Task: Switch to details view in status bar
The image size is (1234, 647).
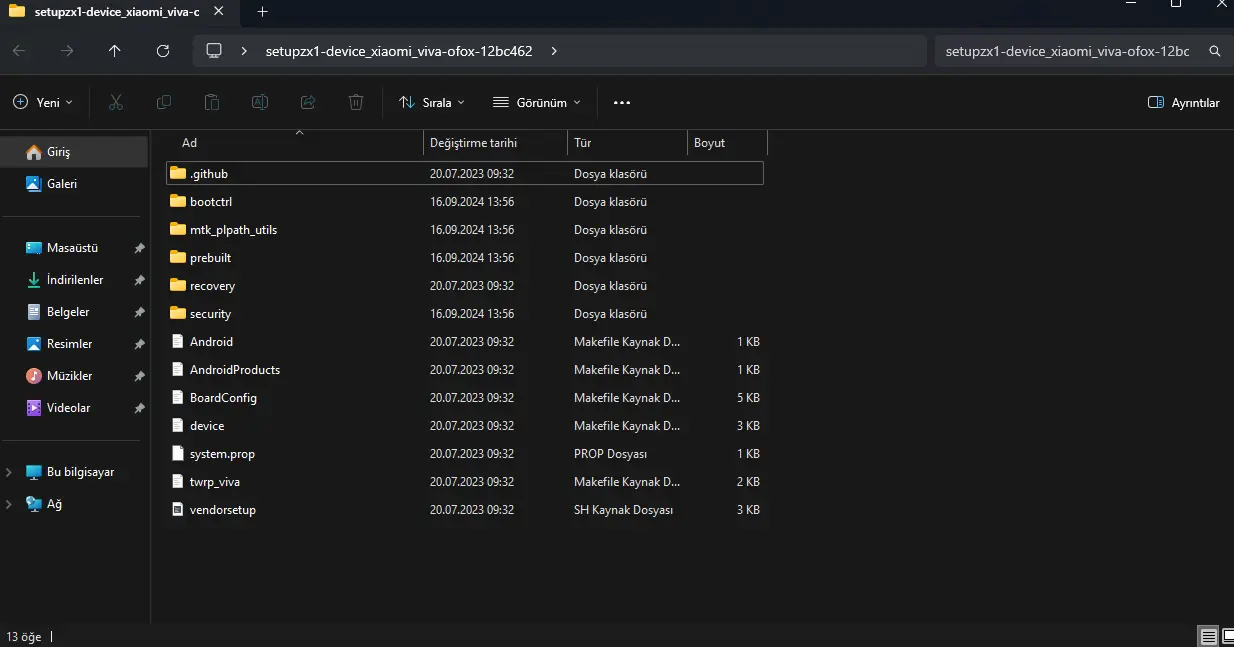Action: click(x=1208, y=637)
